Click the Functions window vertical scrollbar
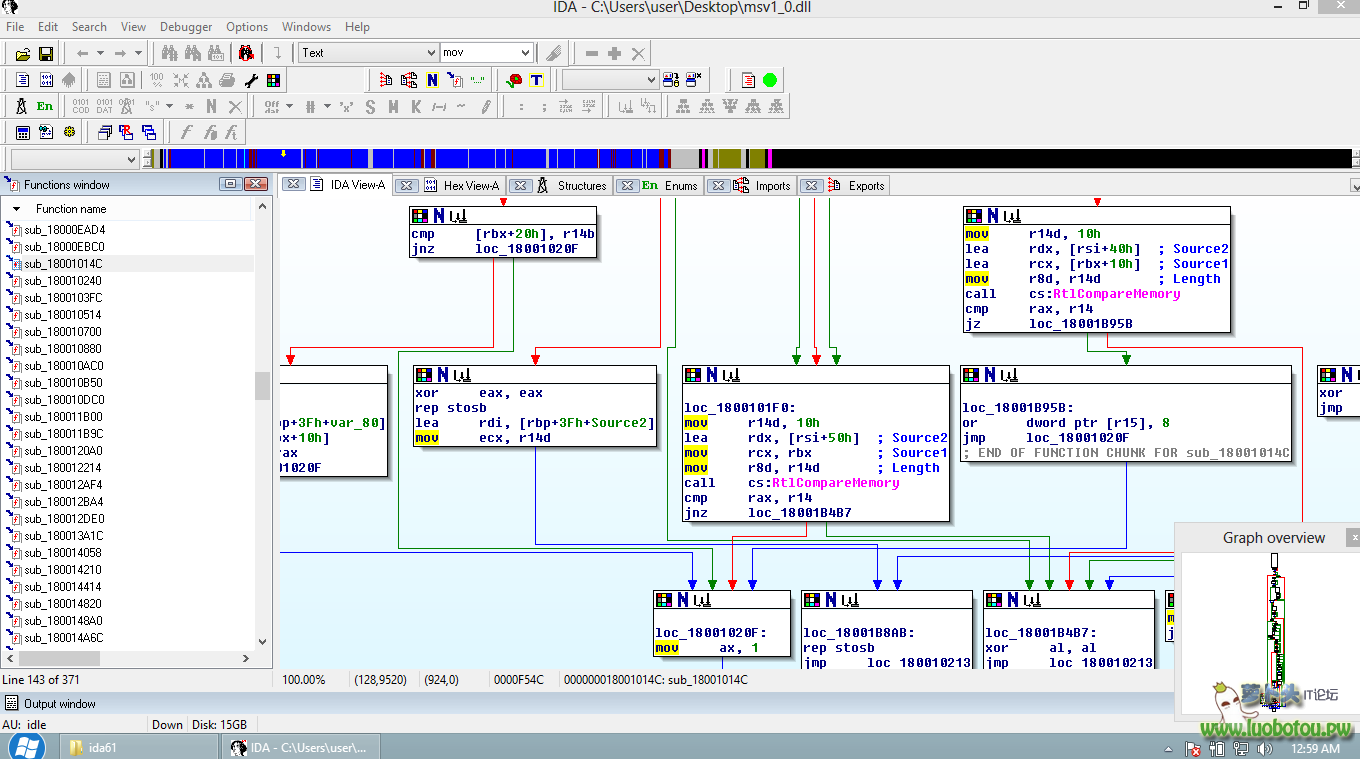1360x759 pixels. click(x=263, y=425)
